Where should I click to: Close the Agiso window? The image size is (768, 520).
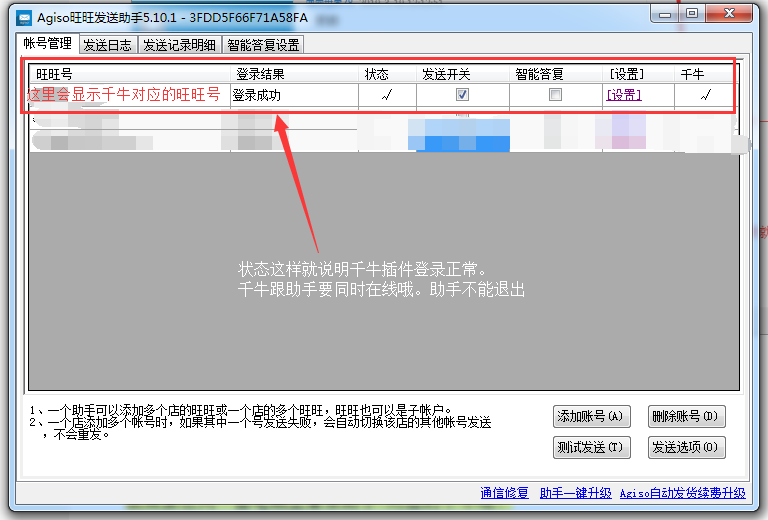[729, 14]
